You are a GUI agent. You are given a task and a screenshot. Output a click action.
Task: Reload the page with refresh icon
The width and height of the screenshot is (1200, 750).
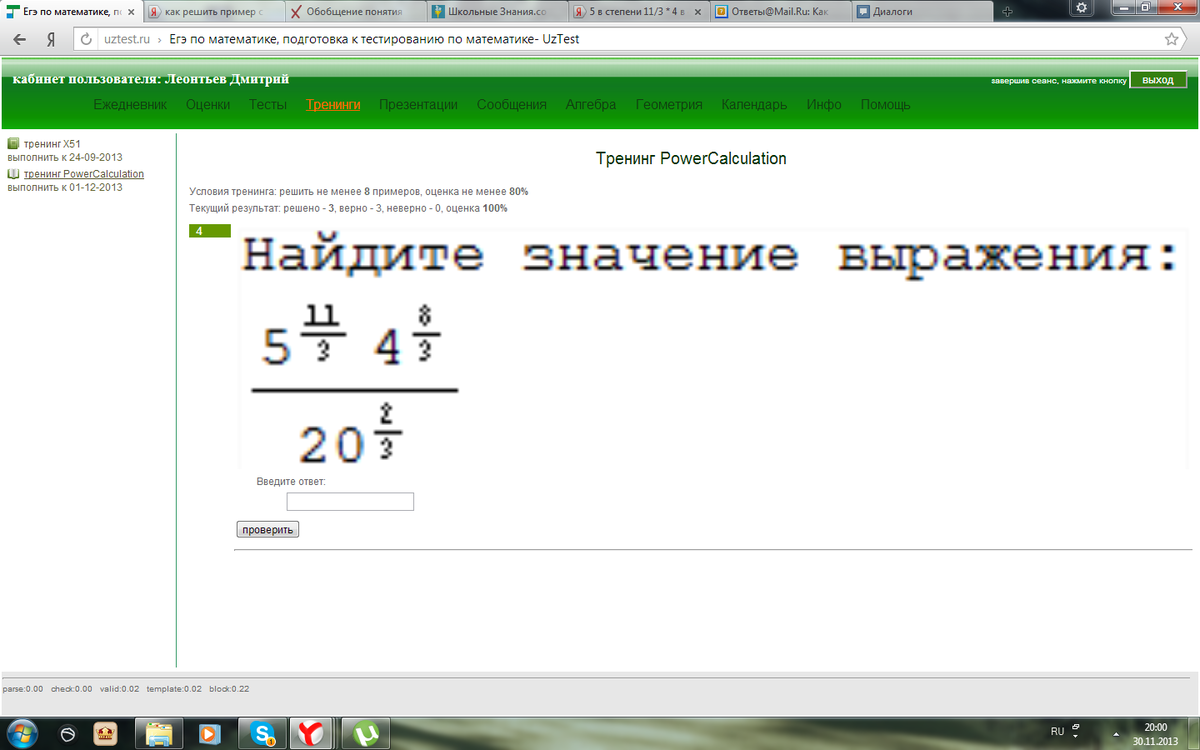(86, 40)
